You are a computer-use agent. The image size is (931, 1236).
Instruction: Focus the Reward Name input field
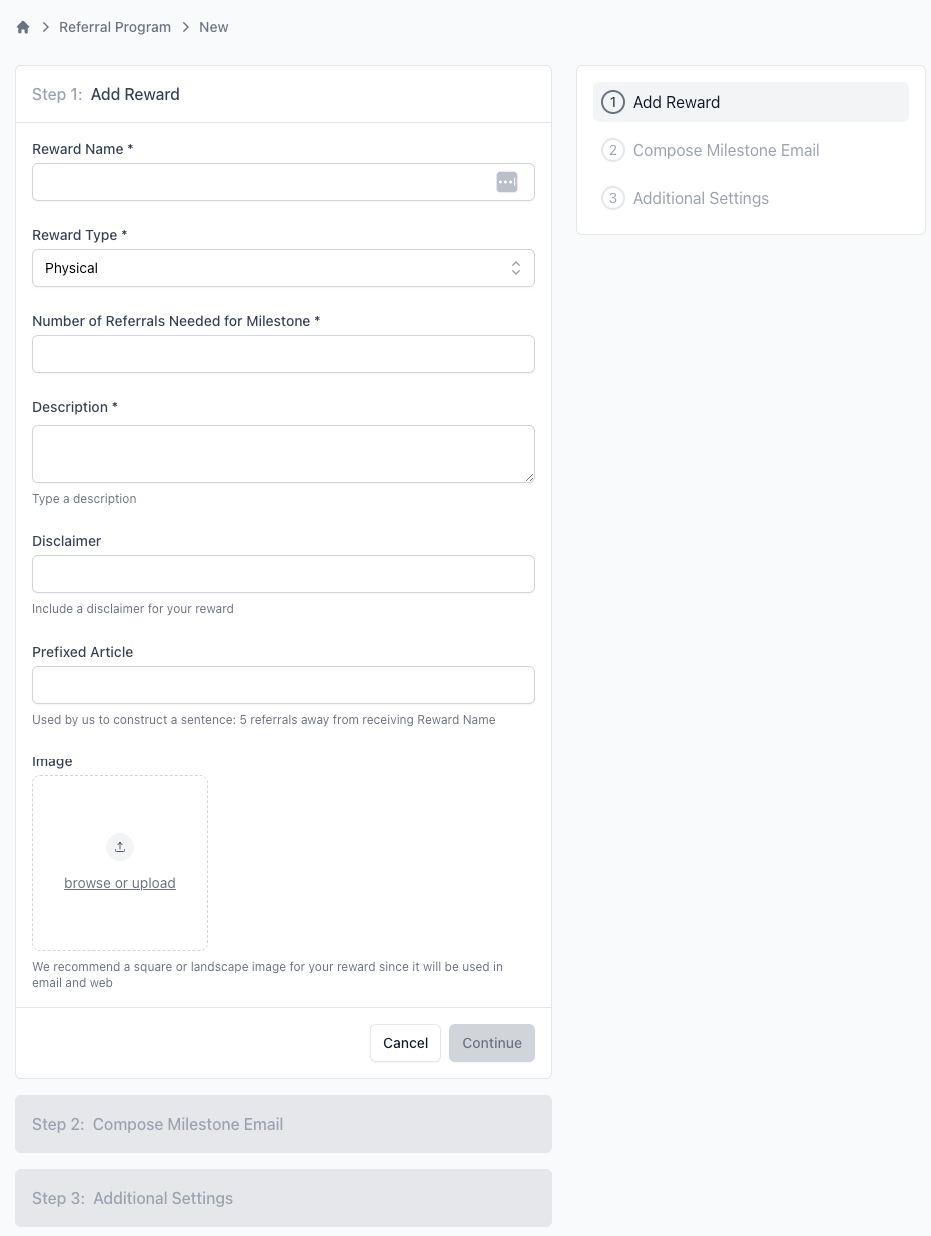click(x=262, y=182)
